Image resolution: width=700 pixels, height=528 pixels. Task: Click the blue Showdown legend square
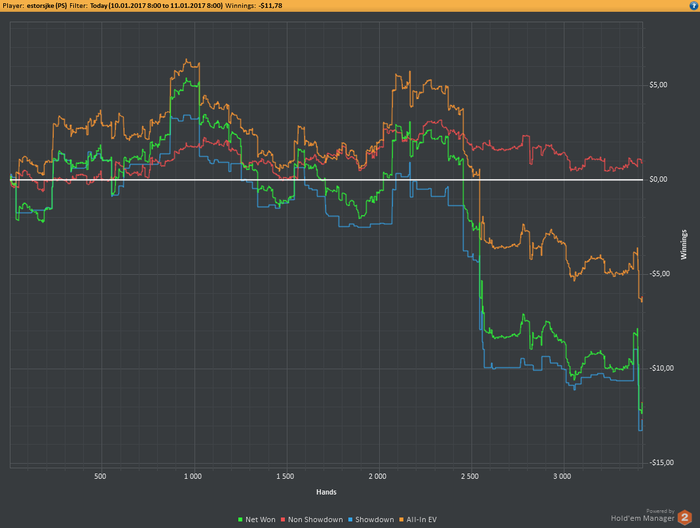pos(350,520)
